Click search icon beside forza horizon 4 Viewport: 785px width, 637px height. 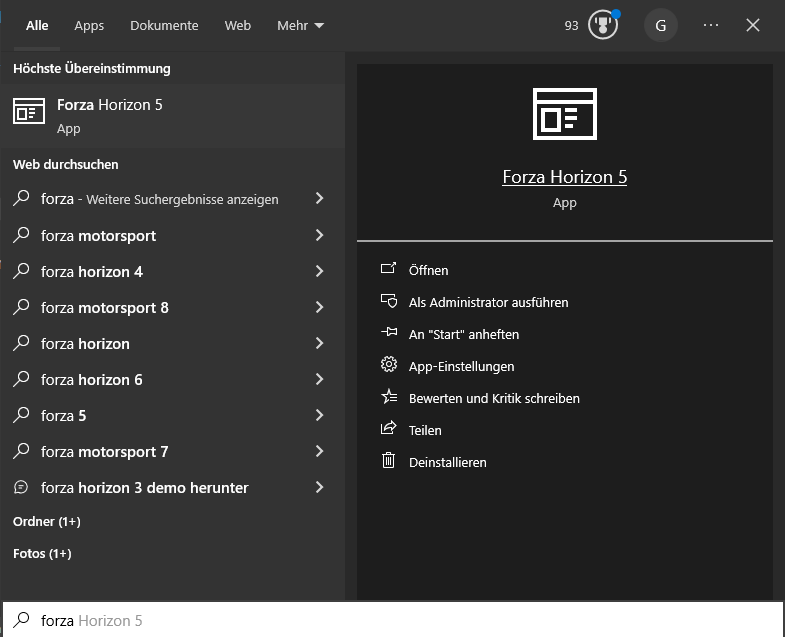21,271
